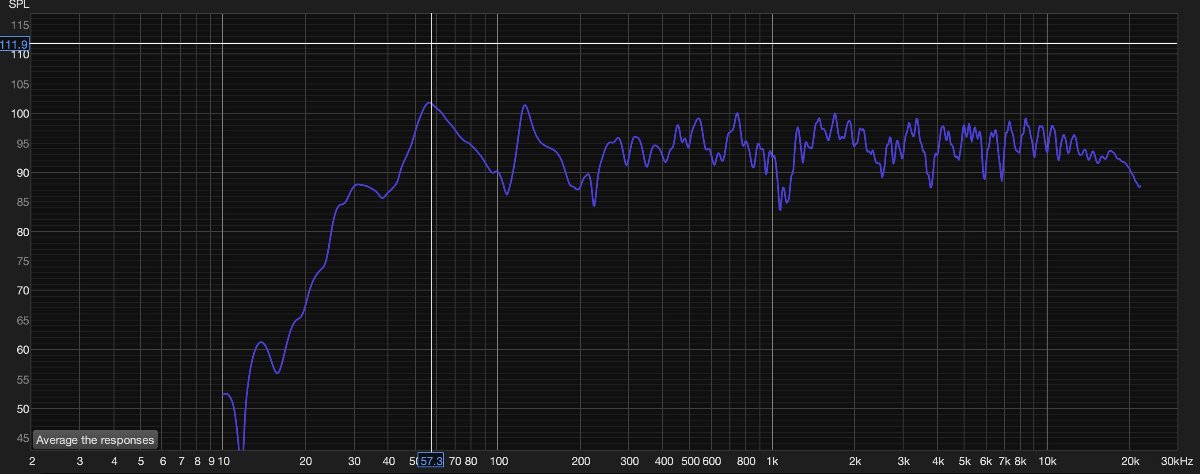Click the 111.9 SPL cursor readout
The height and width of the screenshot is (474, 1200).
pos(15,45)
